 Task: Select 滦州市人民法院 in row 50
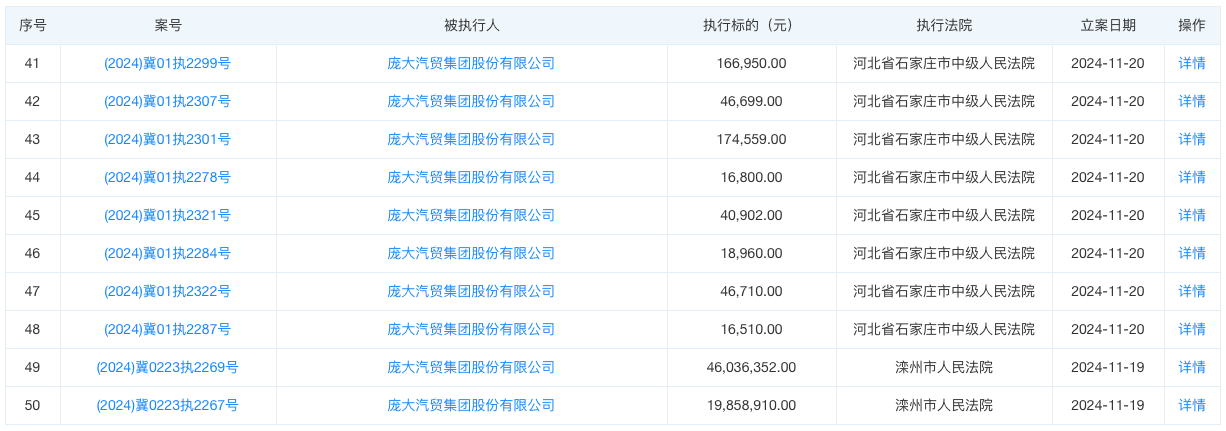tap(944, 405)
